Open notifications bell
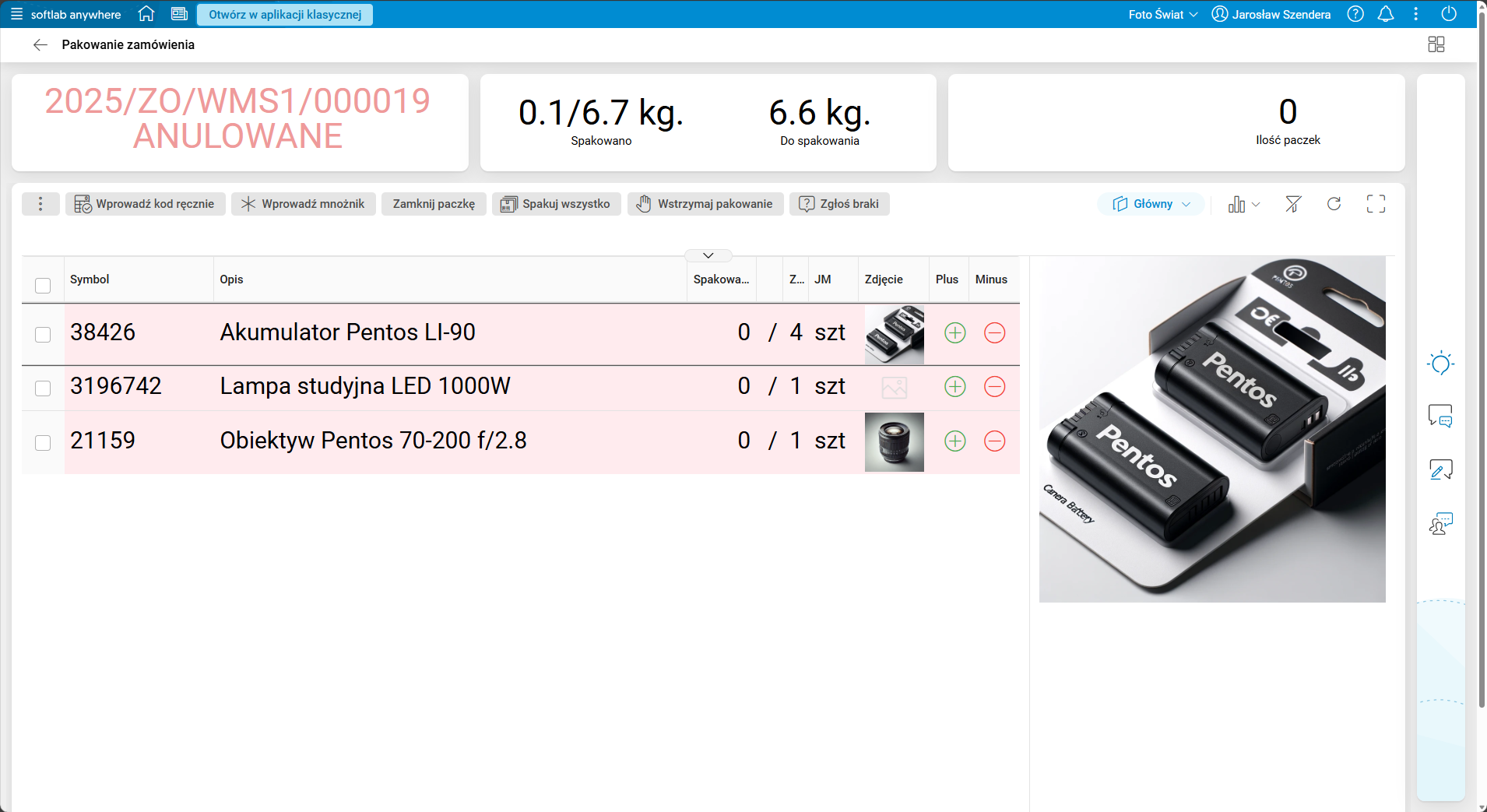This screenshot has height=812, width=1487. (1386, 14)
